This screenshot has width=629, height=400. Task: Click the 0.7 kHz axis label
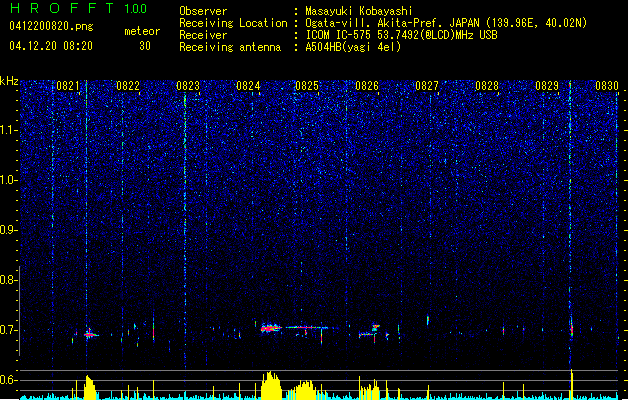(8, 330)
